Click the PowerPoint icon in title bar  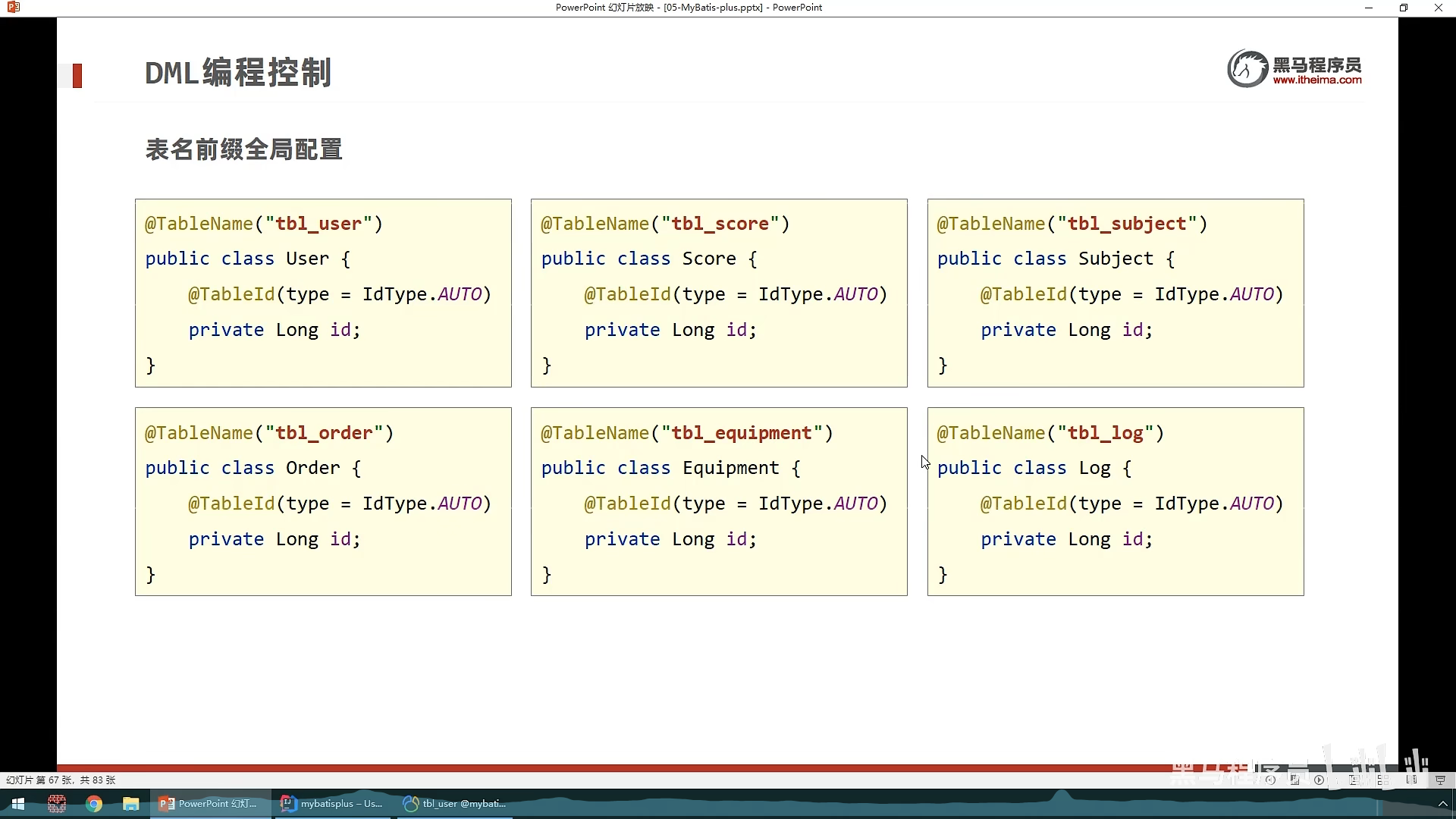[13, 8]
